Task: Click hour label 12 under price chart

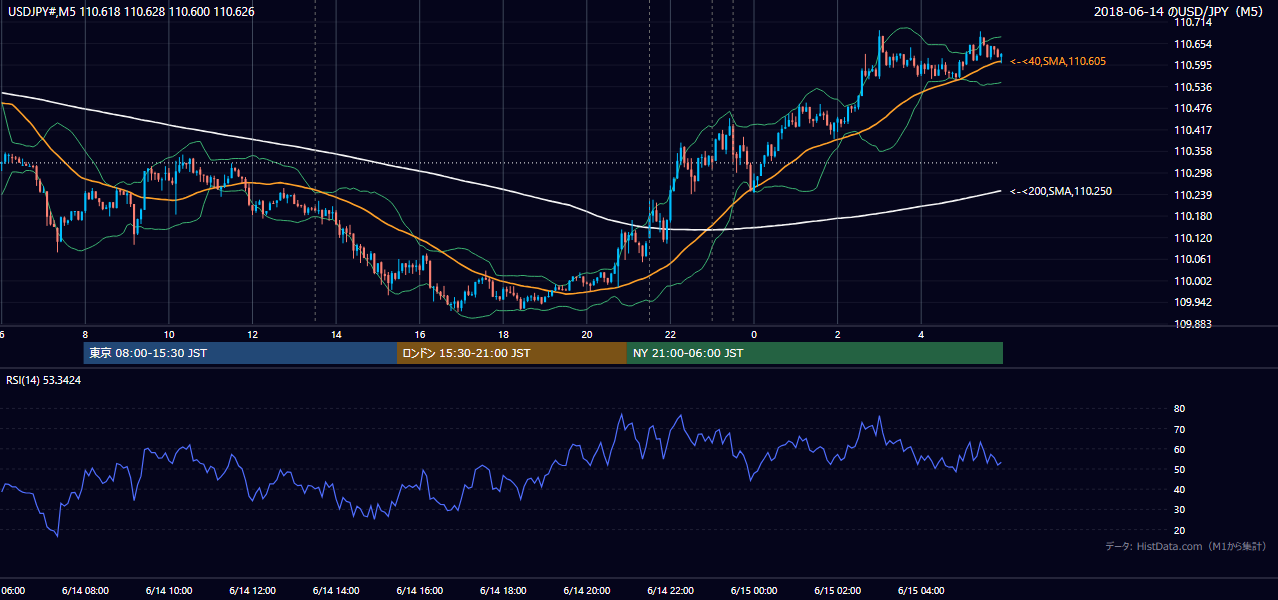Action: pos(253,334)
